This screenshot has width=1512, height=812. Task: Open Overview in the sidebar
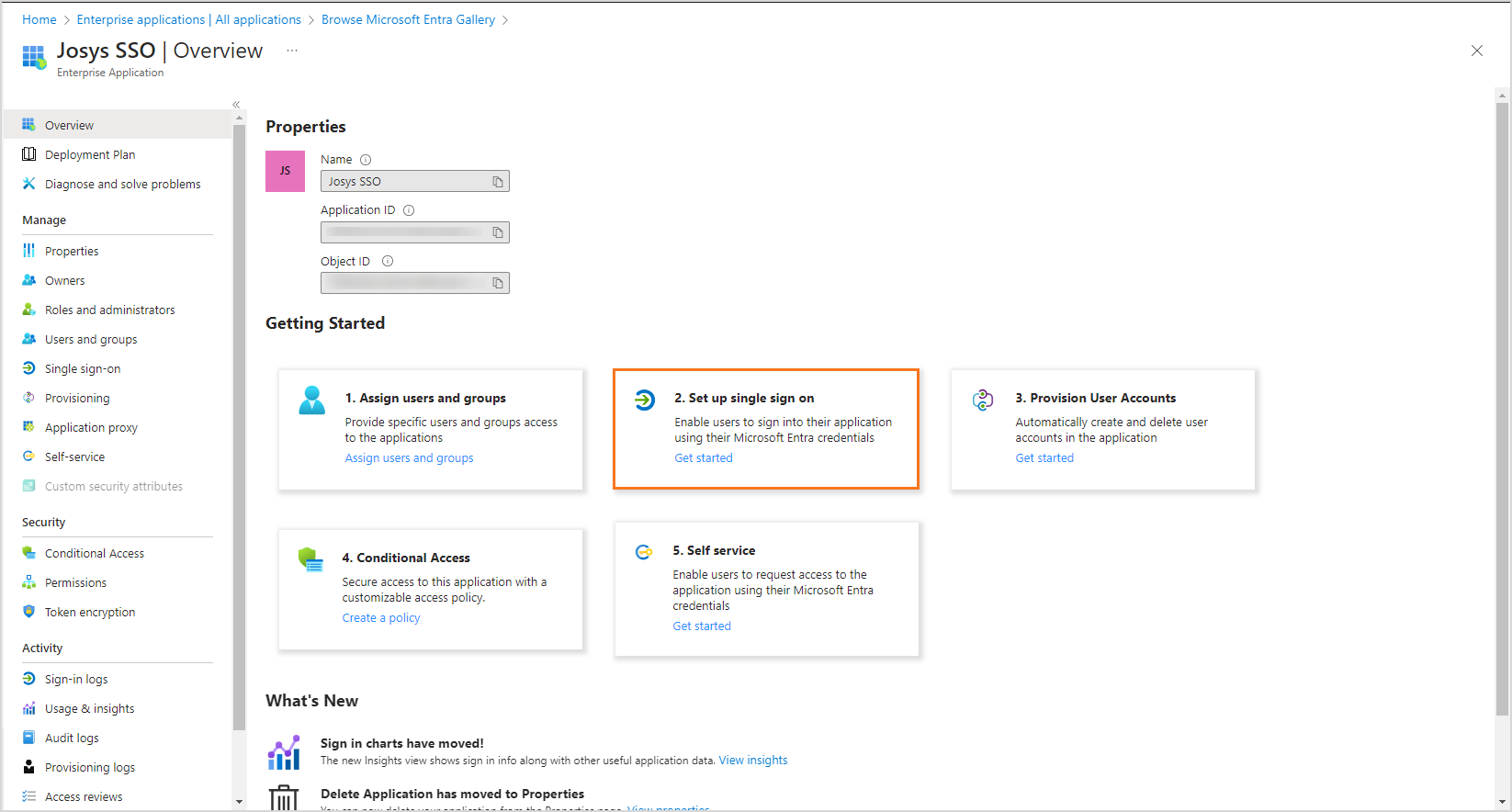[118, 125]
